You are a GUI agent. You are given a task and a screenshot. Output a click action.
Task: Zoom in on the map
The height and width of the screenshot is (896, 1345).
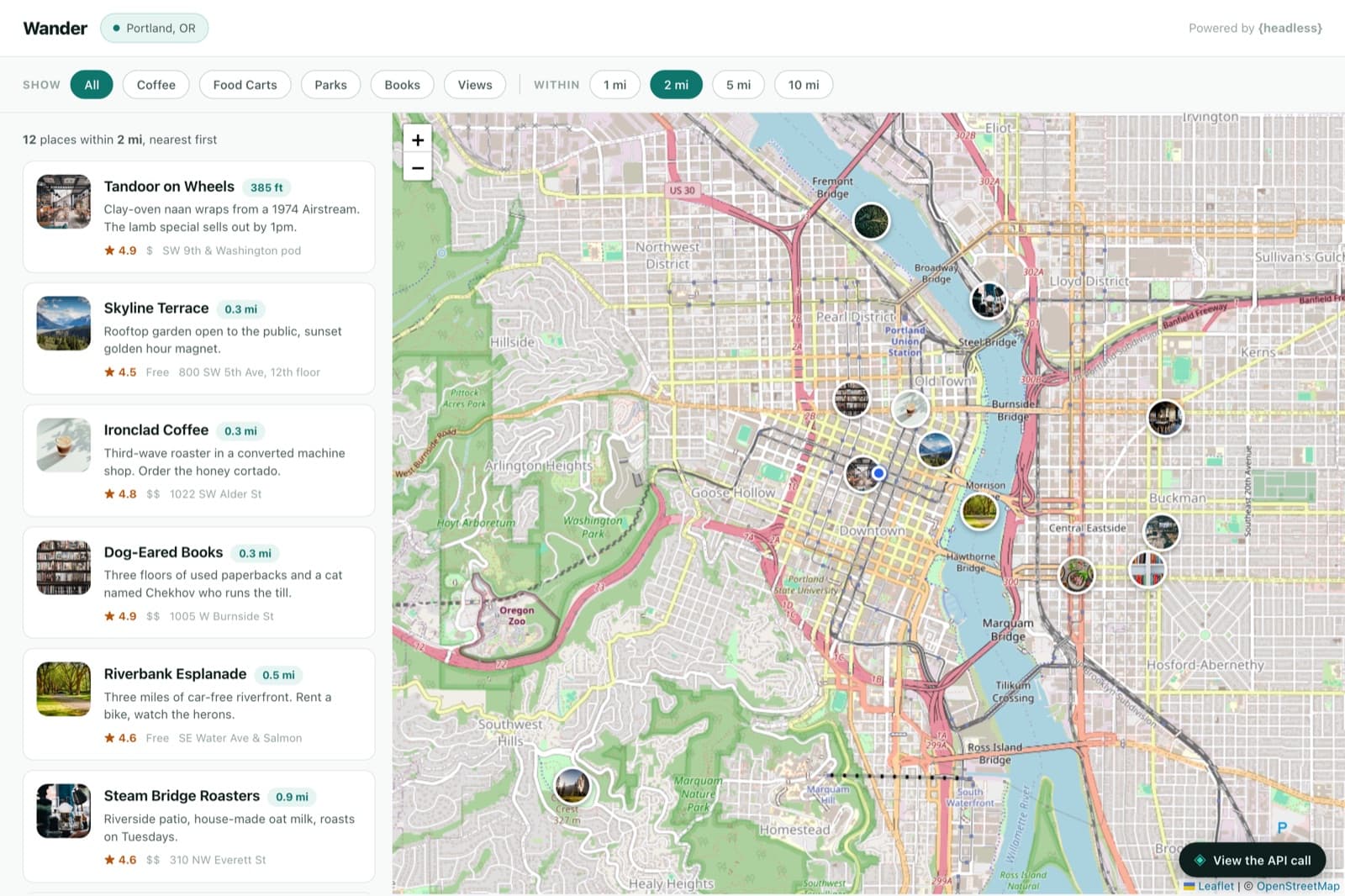418,140
